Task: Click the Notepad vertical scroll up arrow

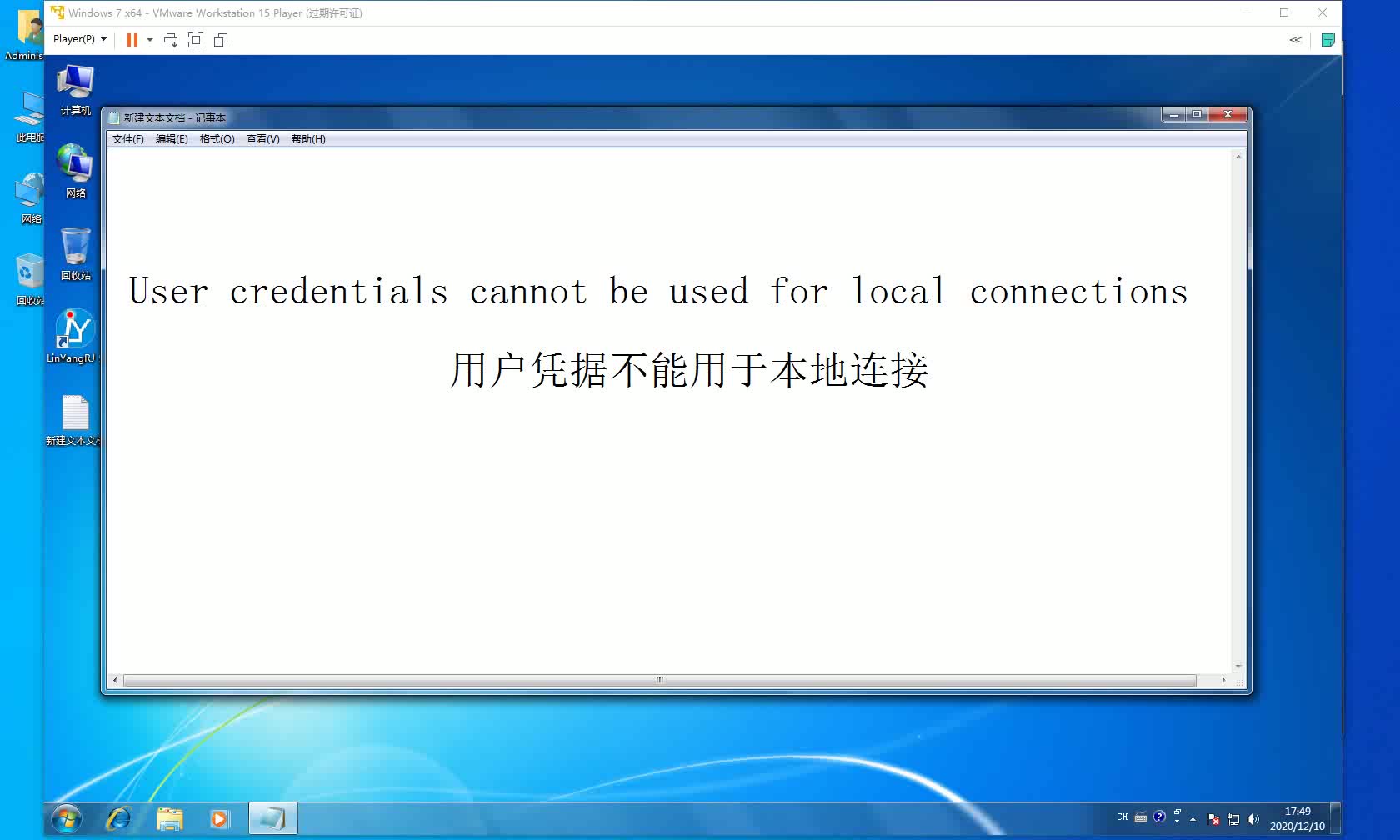Action: pyautogui.click(x=1238, y=157)
